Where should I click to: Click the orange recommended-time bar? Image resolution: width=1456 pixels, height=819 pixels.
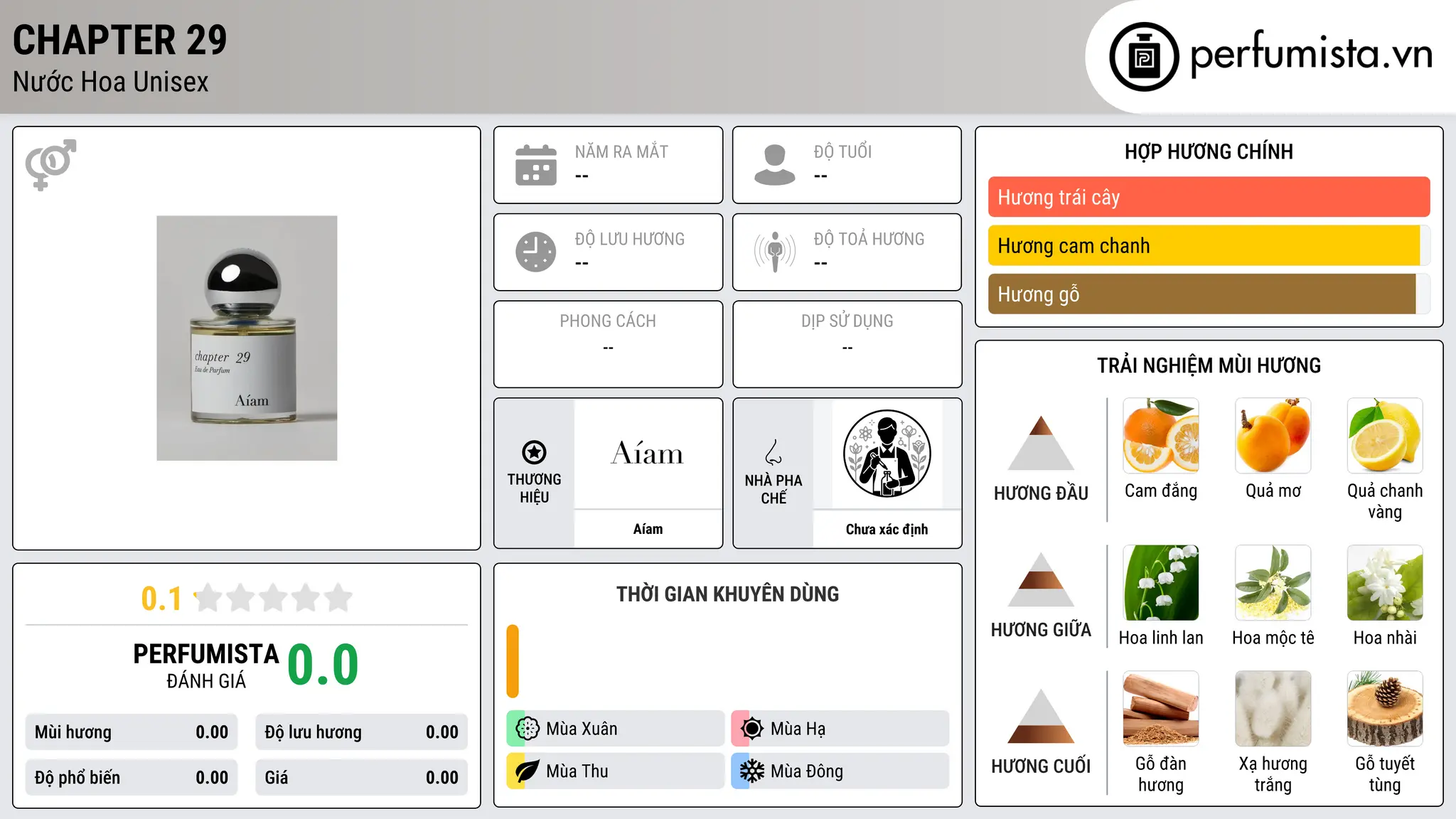513,661
